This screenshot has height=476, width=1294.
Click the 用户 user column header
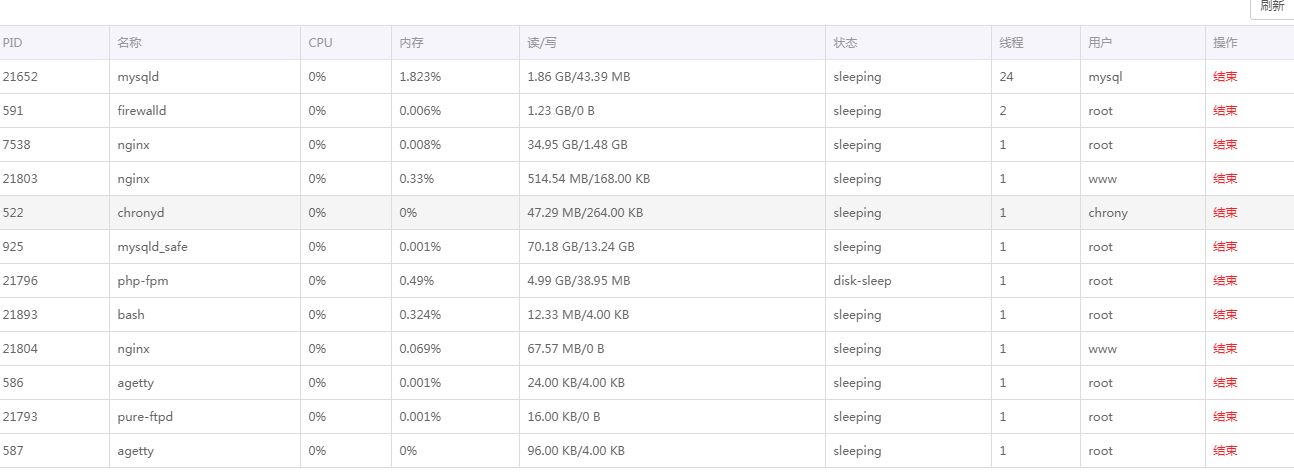pyautogui.click(x=1100, y=43)
